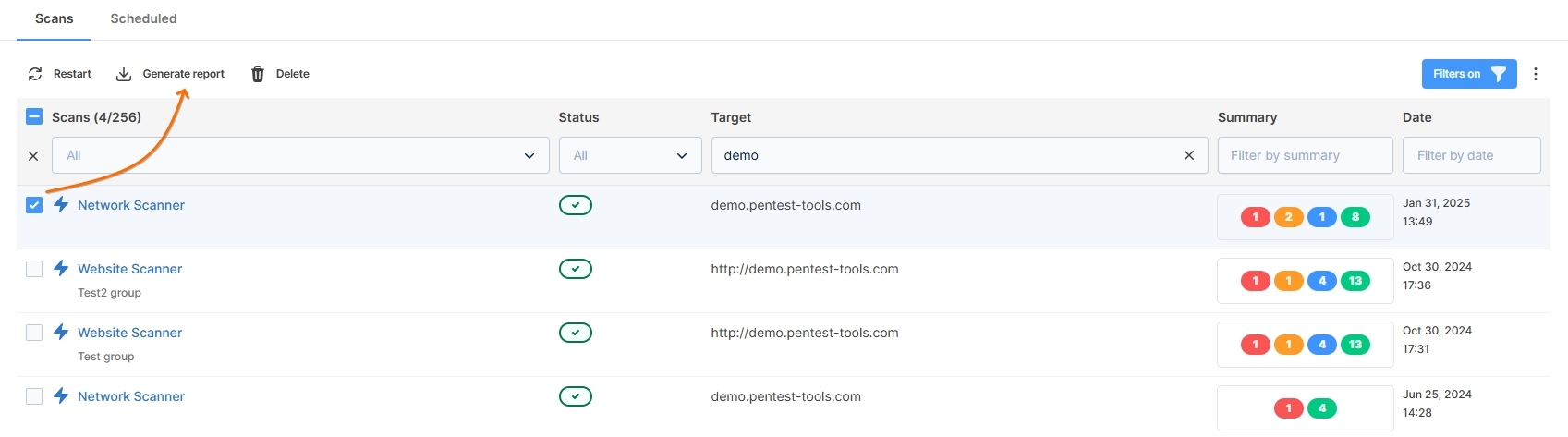Screen dimensions: 1568x437
Task: Click the Status column header
Action: pyautogui.click(x=578, y=117)
